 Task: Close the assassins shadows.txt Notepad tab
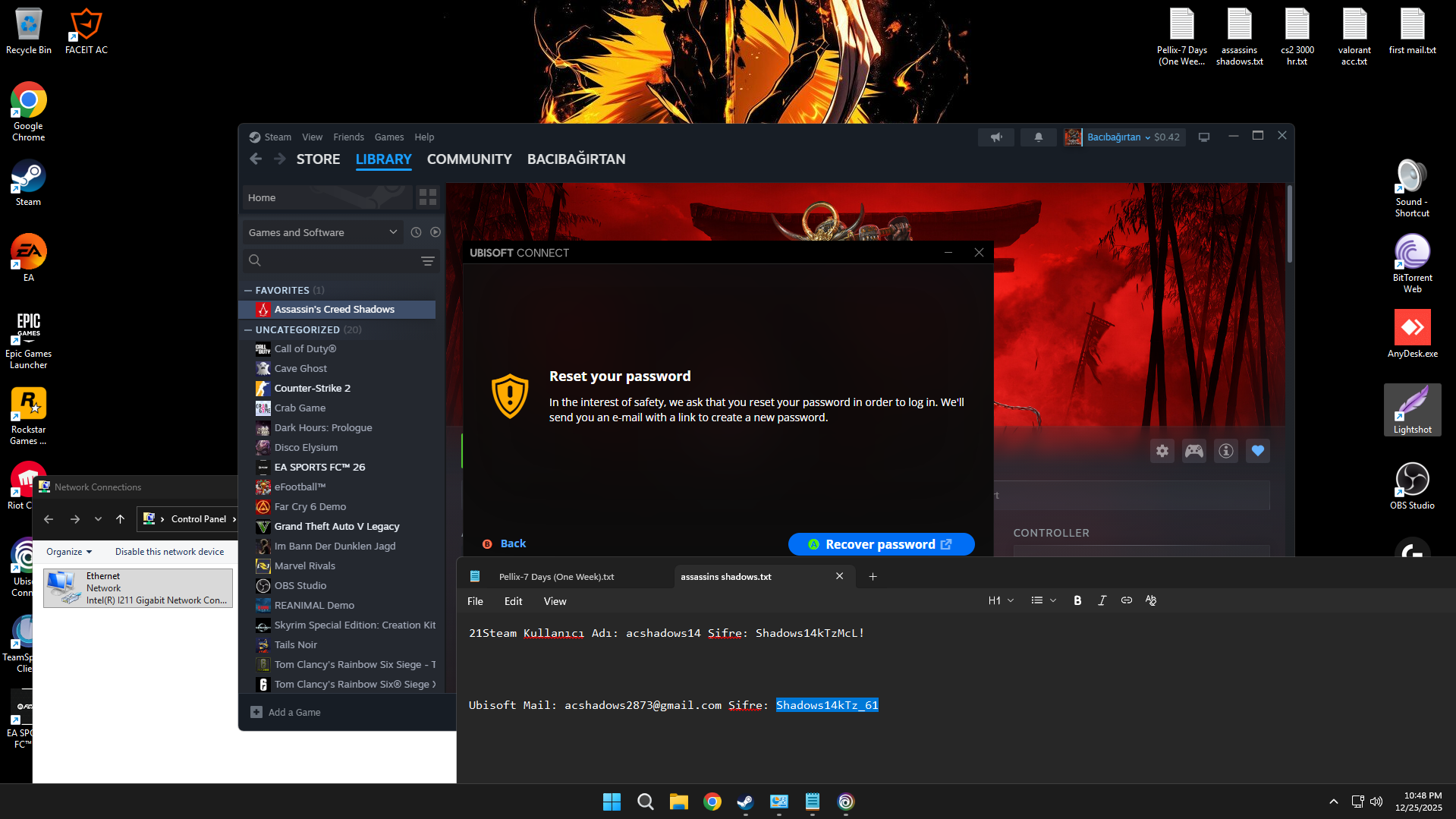pos(839,577)
